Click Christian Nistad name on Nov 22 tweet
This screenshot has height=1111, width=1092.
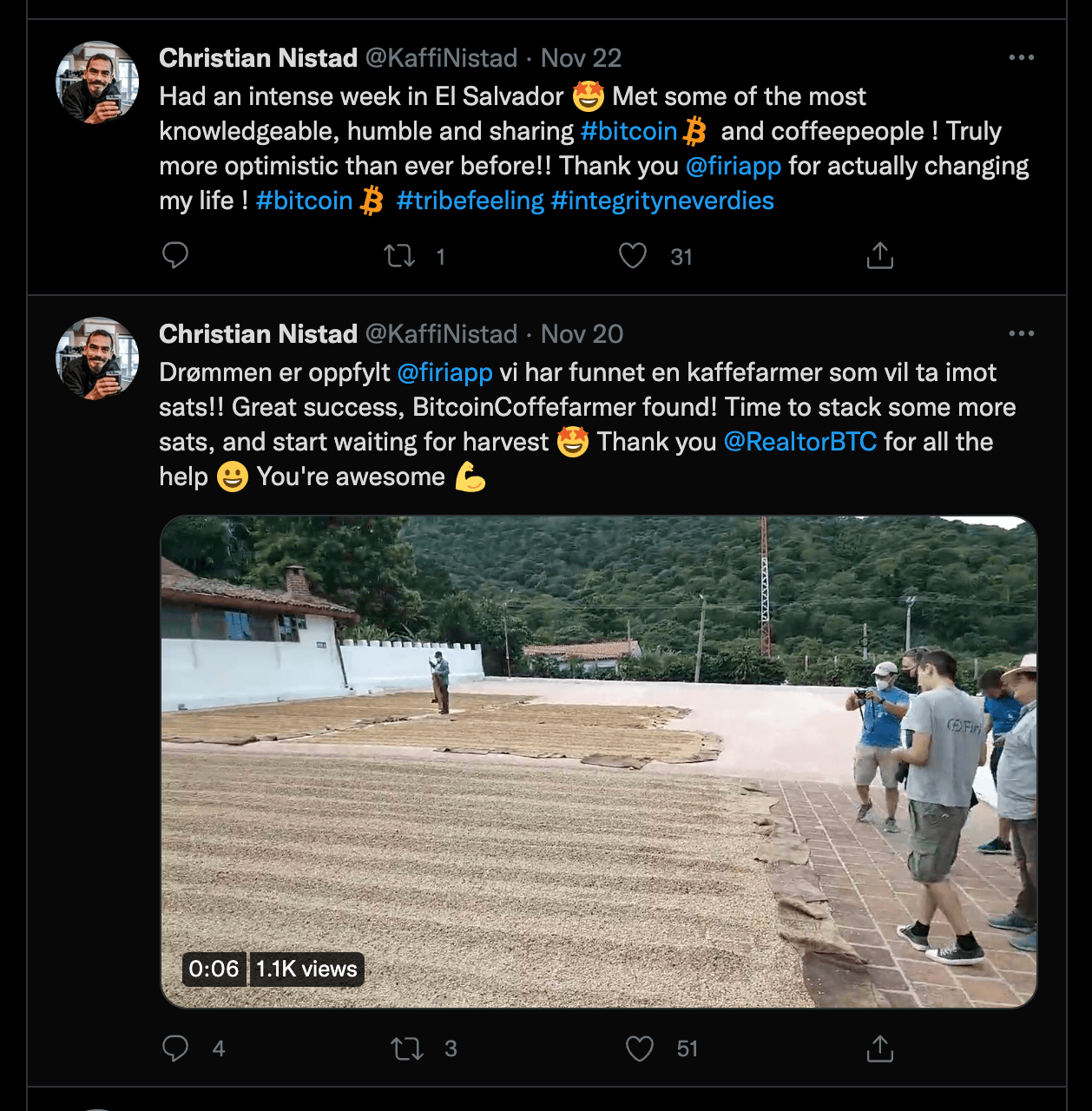258,58
